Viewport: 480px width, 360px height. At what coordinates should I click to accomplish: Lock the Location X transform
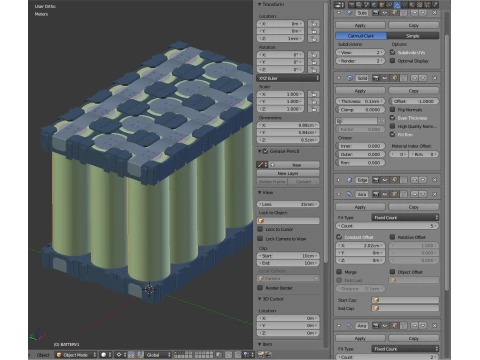[x=313, y=24]
